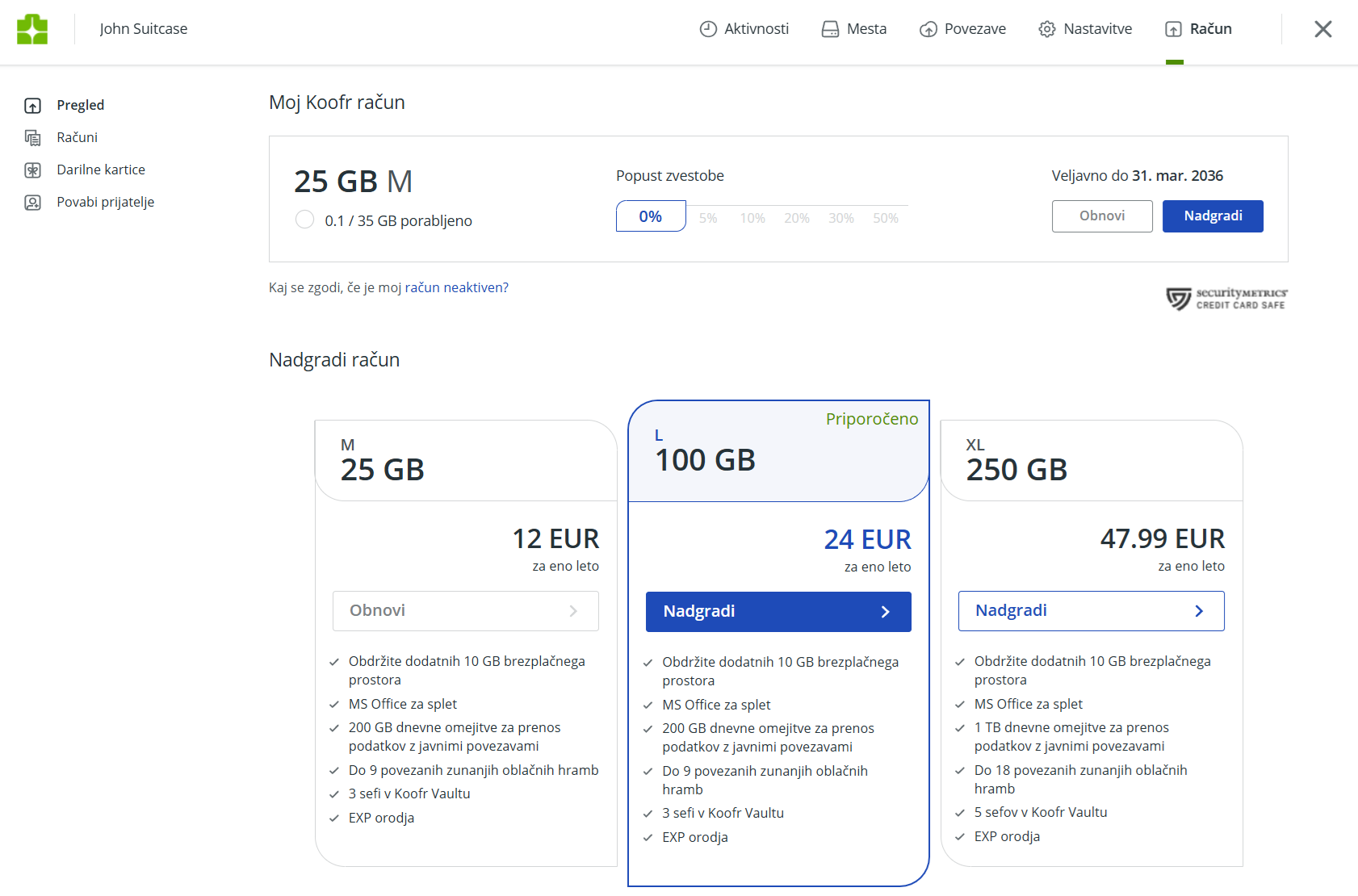Click the '0.1 / 35 GB porabljeno' usage text
Screen dimensions: 1358x896
click(x=398, y=221)
